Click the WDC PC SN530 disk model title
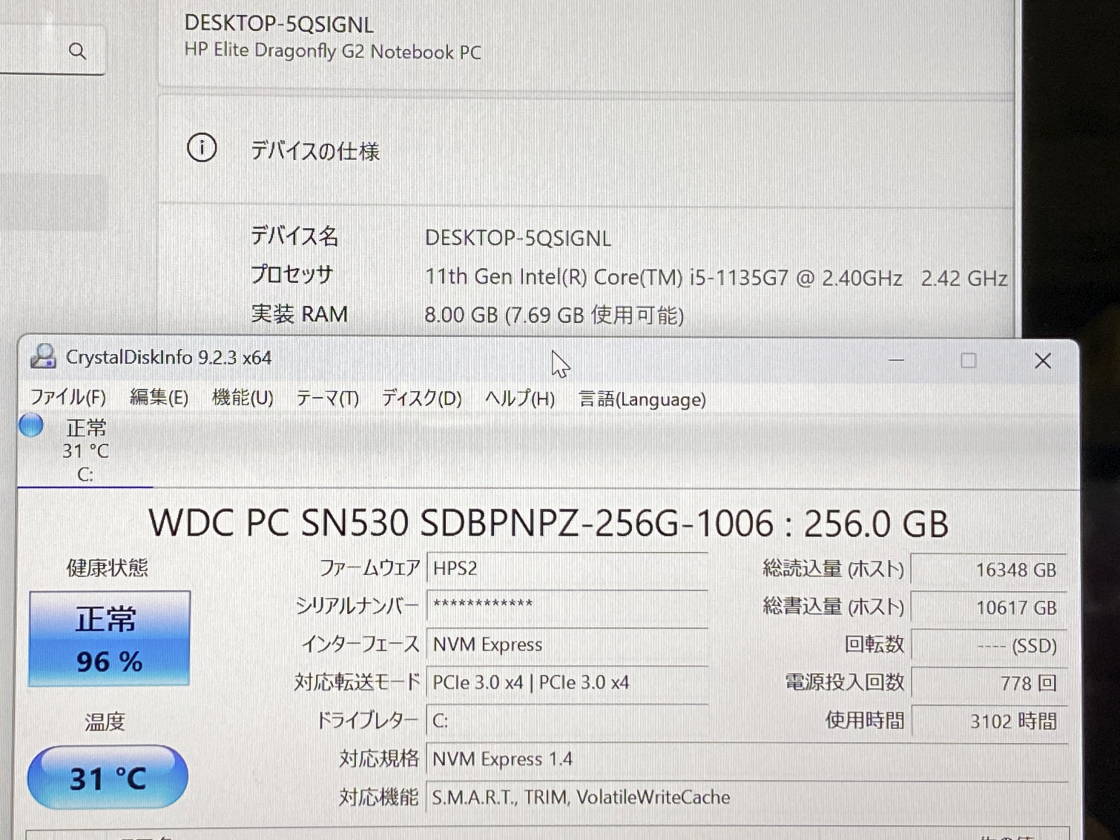This screenshot has width=1120, height=840. pos(548,523)
